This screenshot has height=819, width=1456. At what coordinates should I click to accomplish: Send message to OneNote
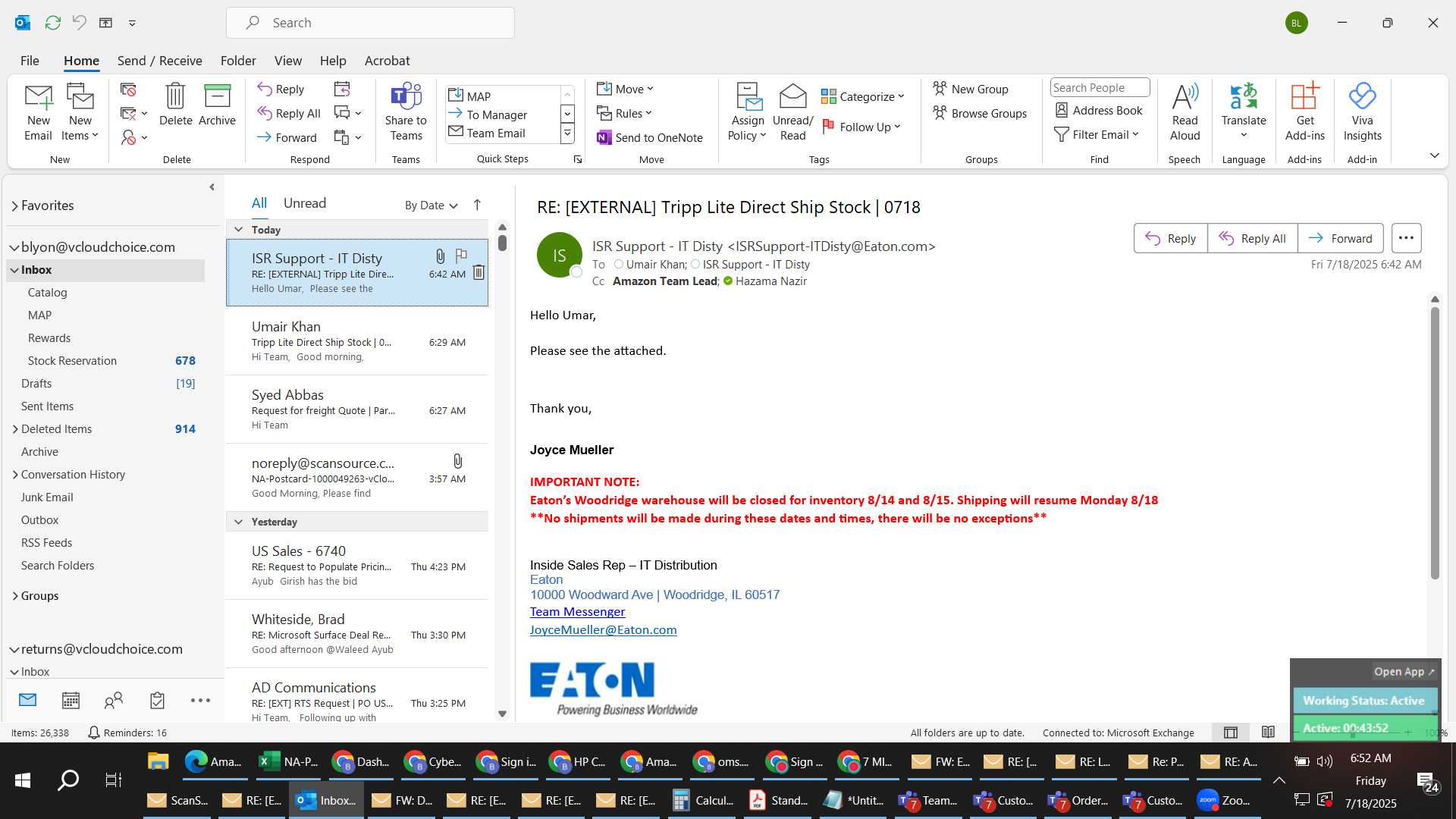(650, 137)
